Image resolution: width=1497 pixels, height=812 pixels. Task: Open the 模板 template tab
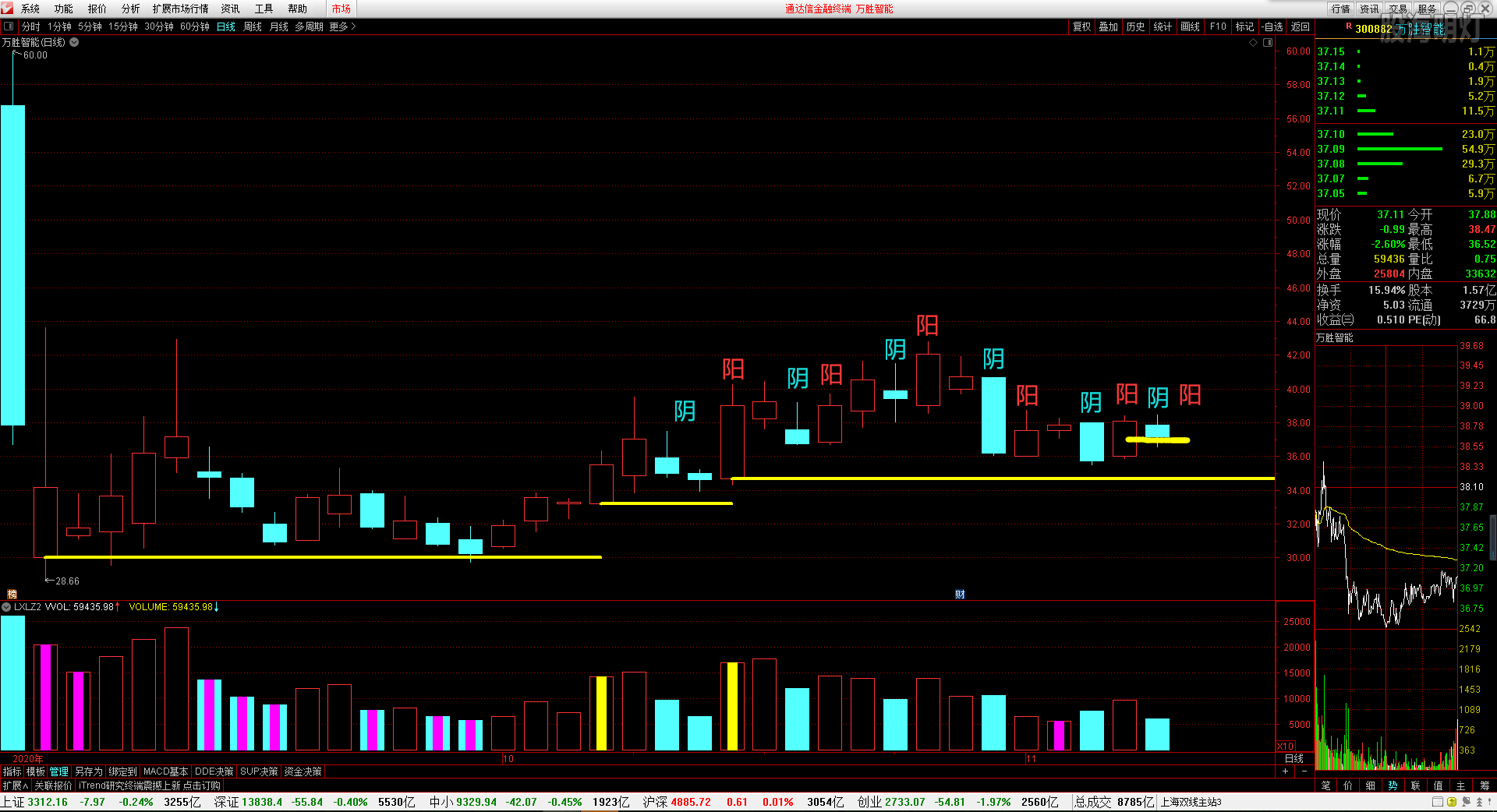click(x=36, y=771)
